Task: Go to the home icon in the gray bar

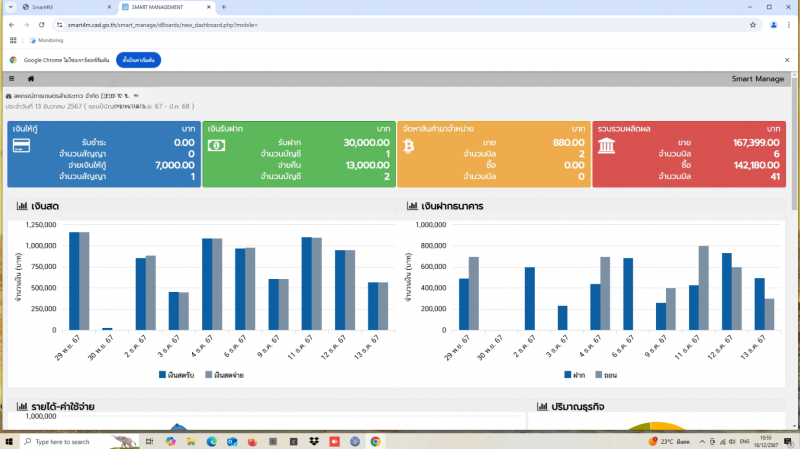Action: coord(31,79)
